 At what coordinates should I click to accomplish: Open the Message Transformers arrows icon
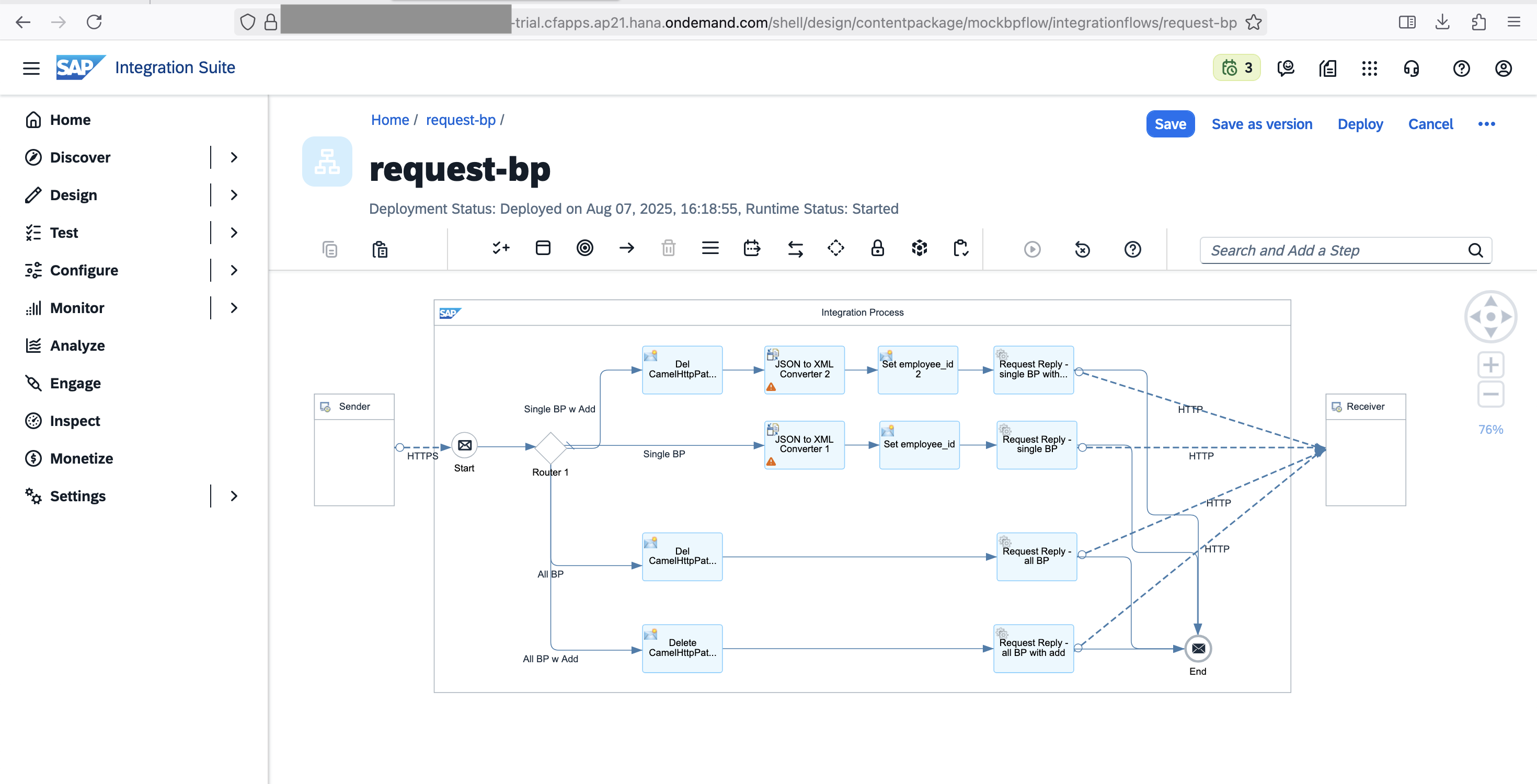pos(795,248)
